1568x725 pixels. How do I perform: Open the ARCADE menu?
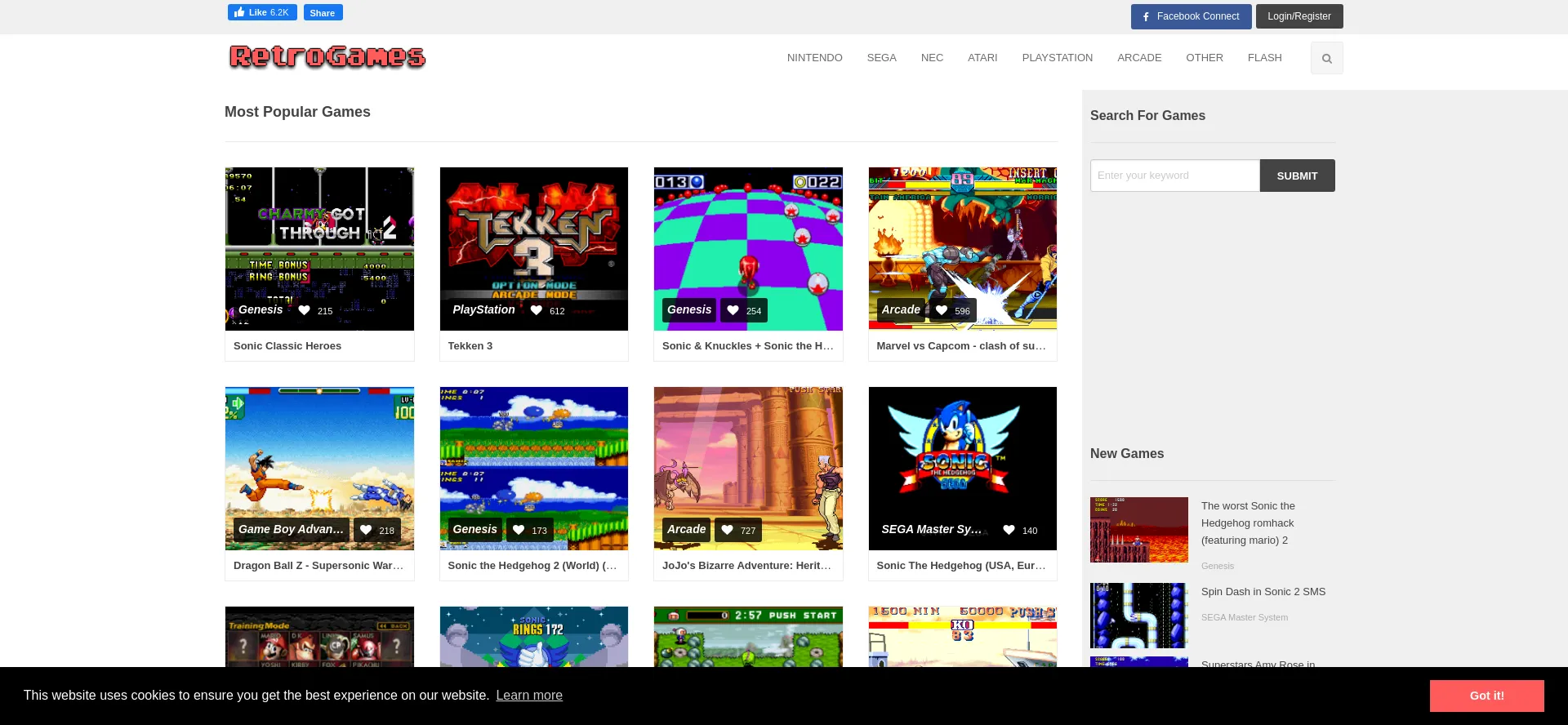[x=1139, y=58]
